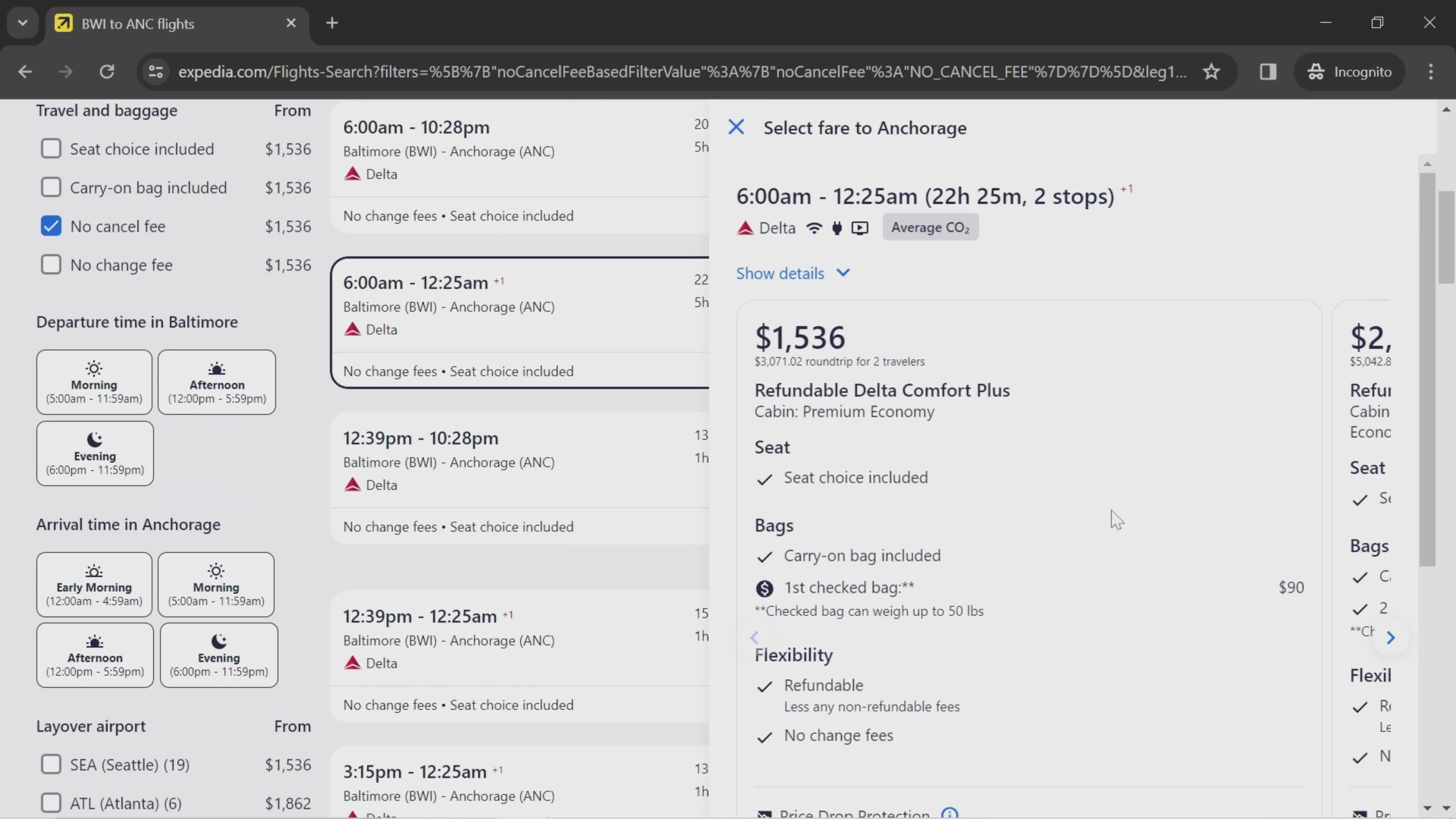The image size is (1456, 819).
Task: Select Morning departure time in Baltimore
Action: [x=94, y=382]
